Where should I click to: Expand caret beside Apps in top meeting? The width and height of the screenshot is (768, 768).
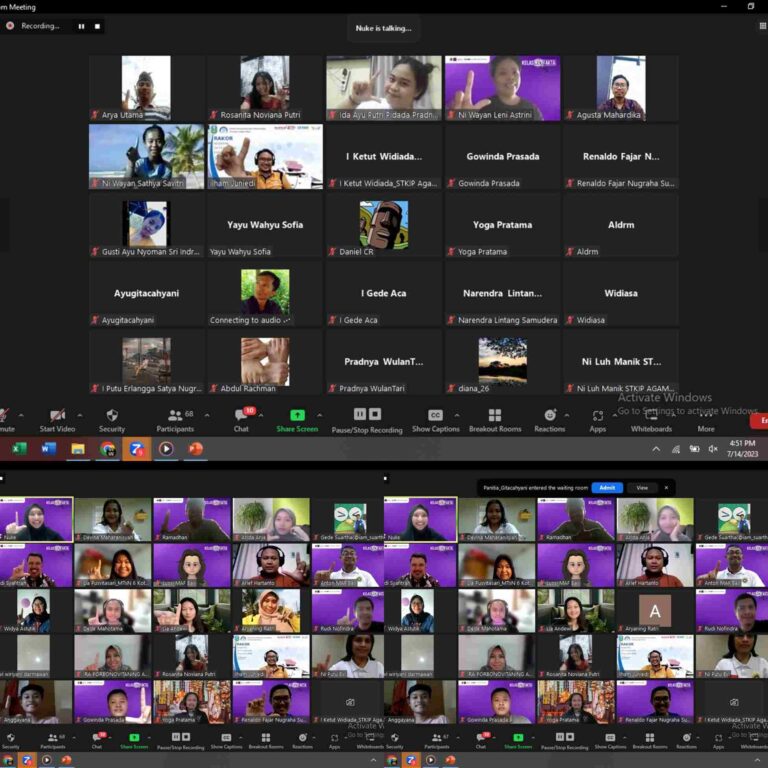pos(615,415)
